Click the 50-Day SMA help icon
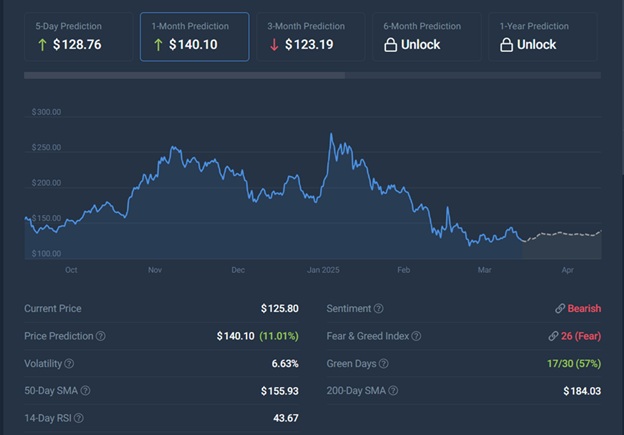 click(x=86, y=390)
